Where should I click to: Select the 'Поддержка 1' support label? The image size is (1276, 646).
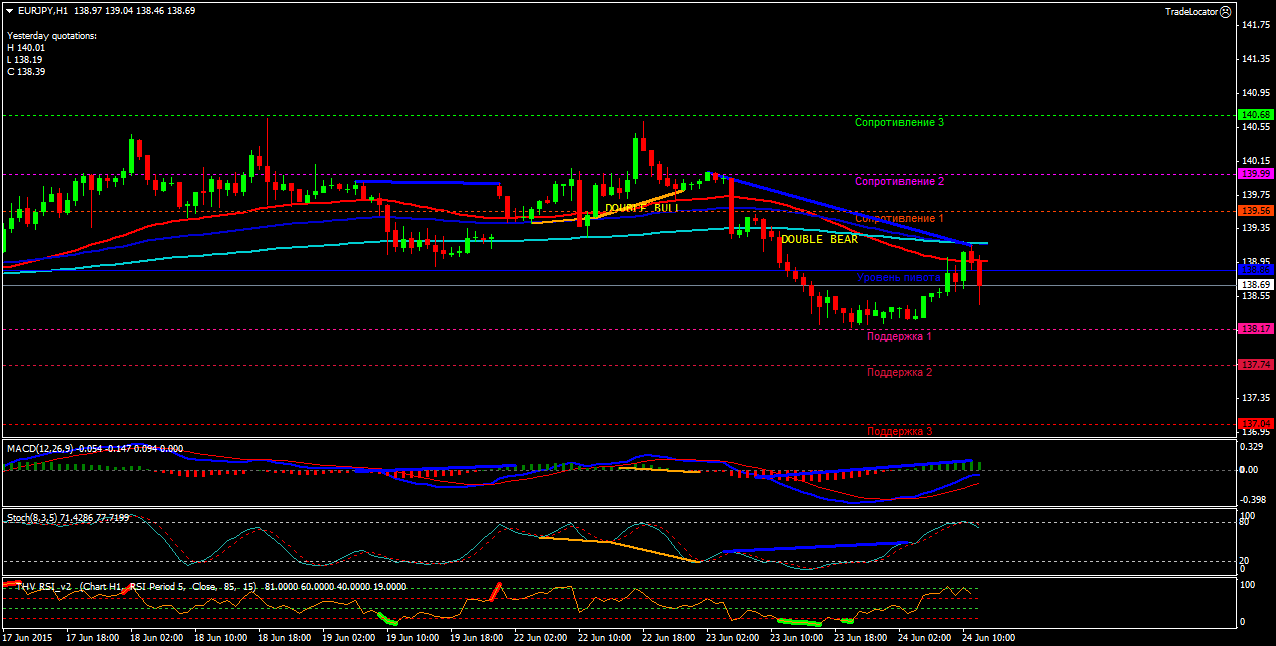pyautogui.click(x=900, y=336)
